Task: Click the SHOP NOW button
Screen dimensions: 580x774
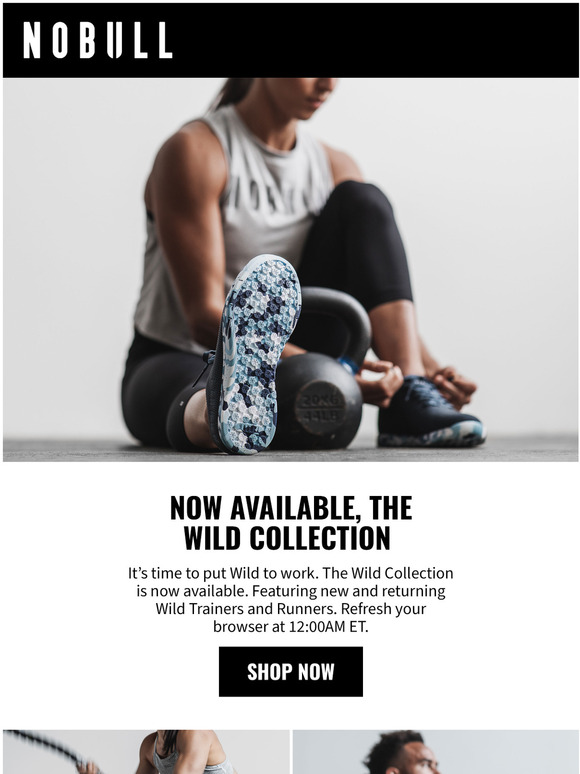Action: pos(291,671)
